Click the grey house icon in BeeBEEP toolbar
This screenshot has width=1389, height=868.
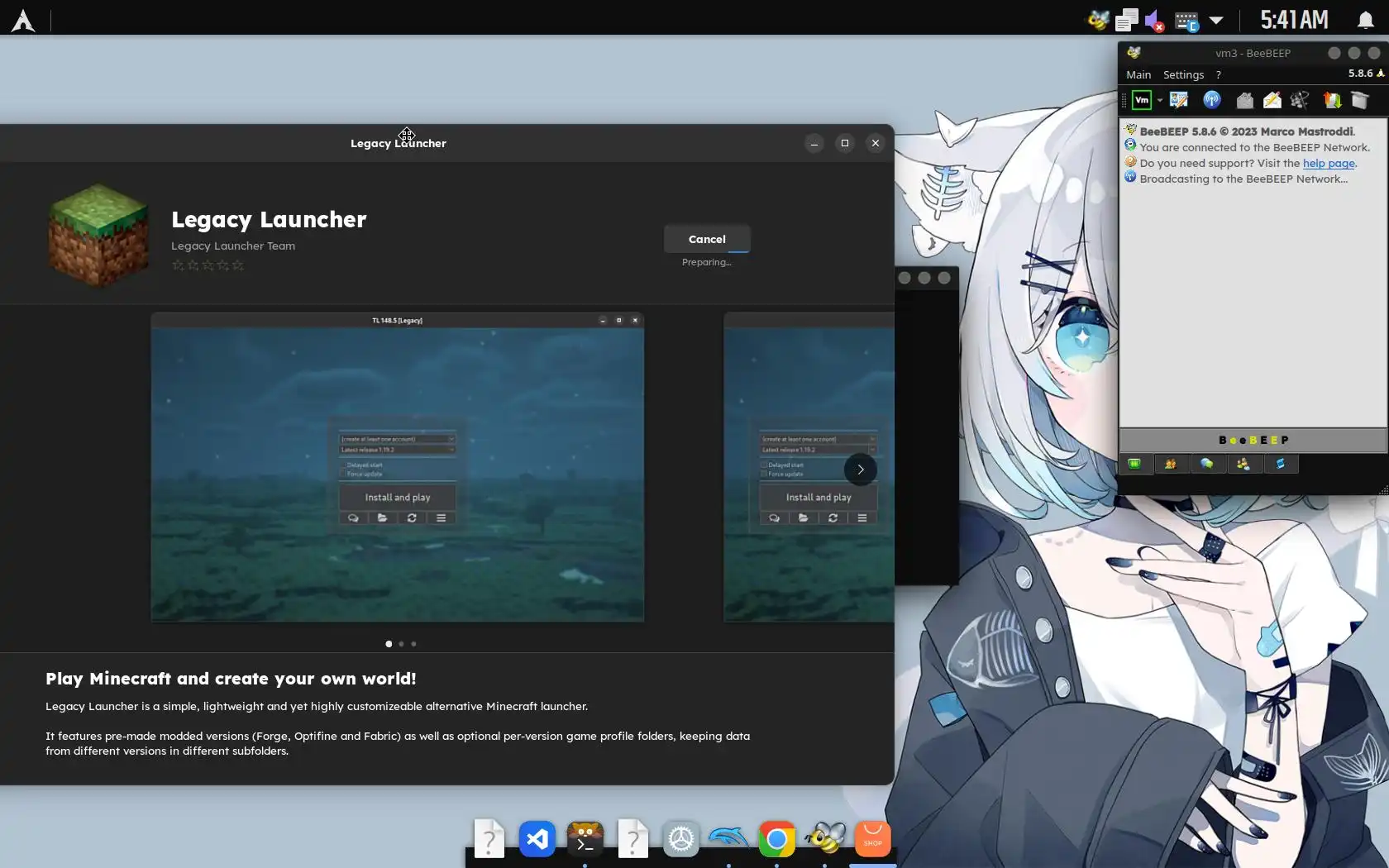click(x=1244, y=100)
